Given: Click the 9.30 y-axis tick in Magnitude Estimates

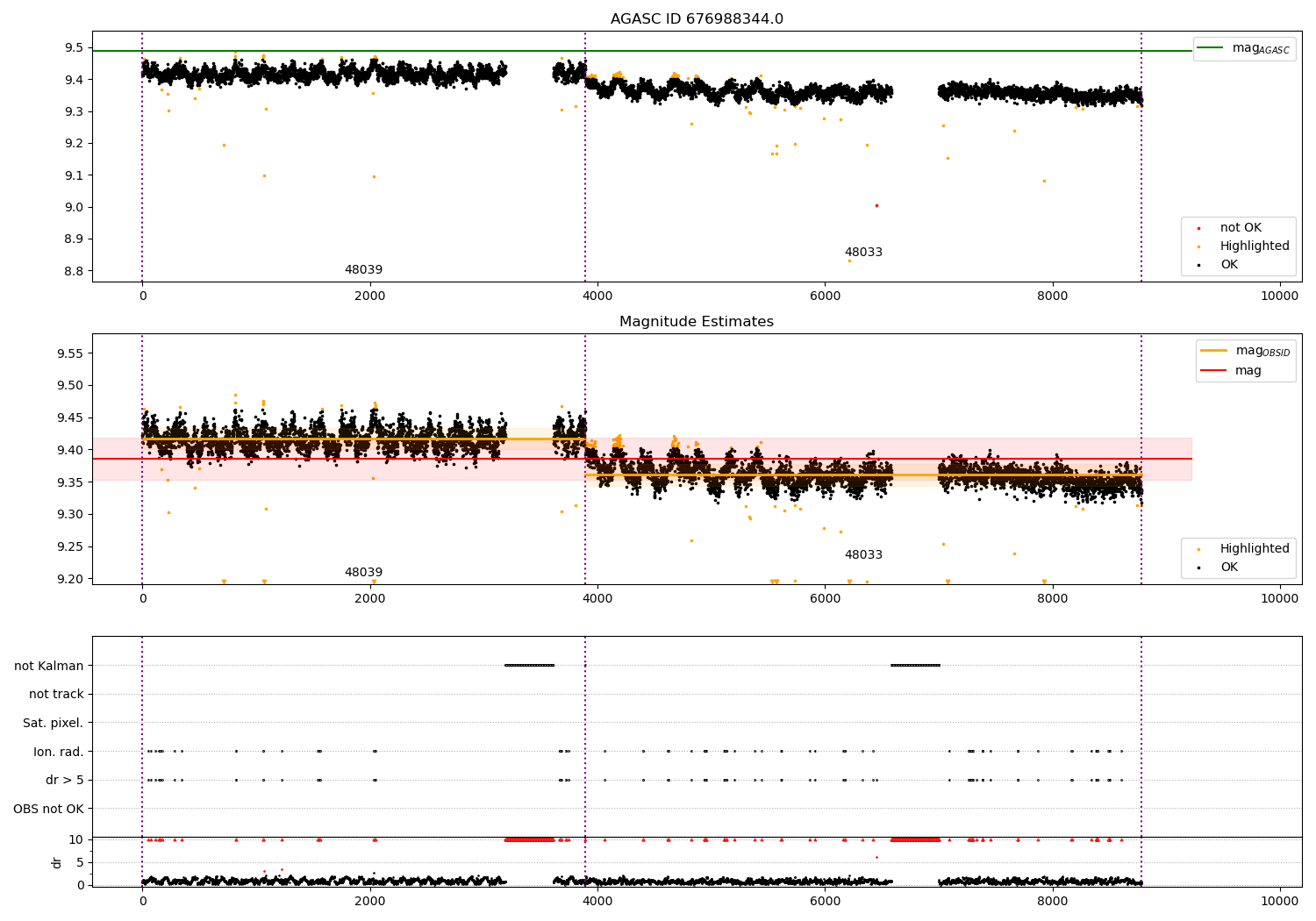Looking at the screenshot, I should click(71, 514).
